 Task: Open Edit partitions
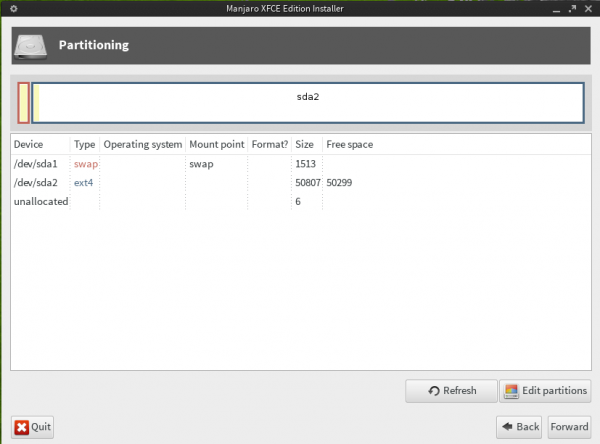coord(545,391)
